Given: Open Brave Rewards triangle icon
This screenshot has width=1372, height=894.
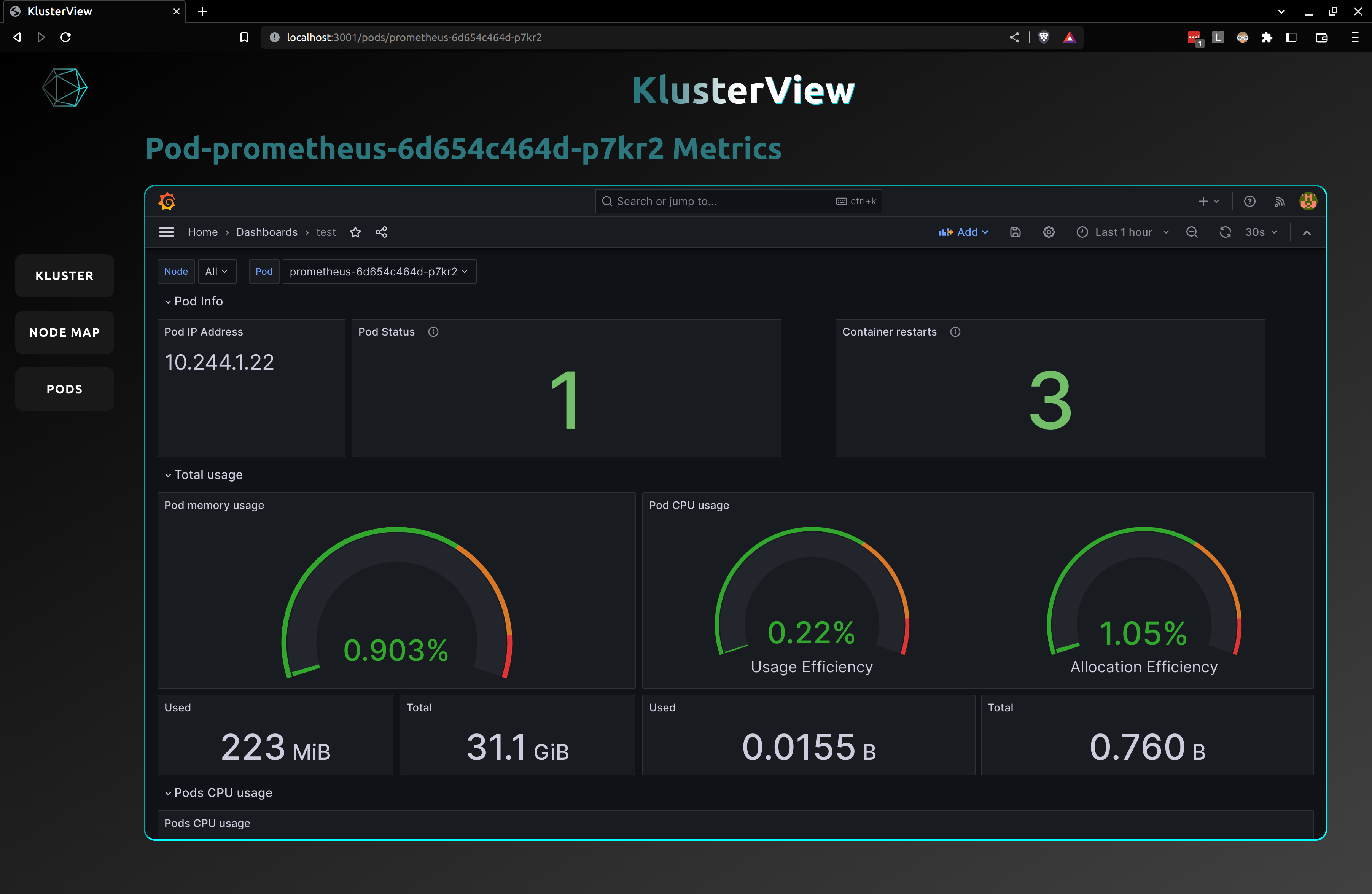Looking at the screenshot, I should (1070, 37).
